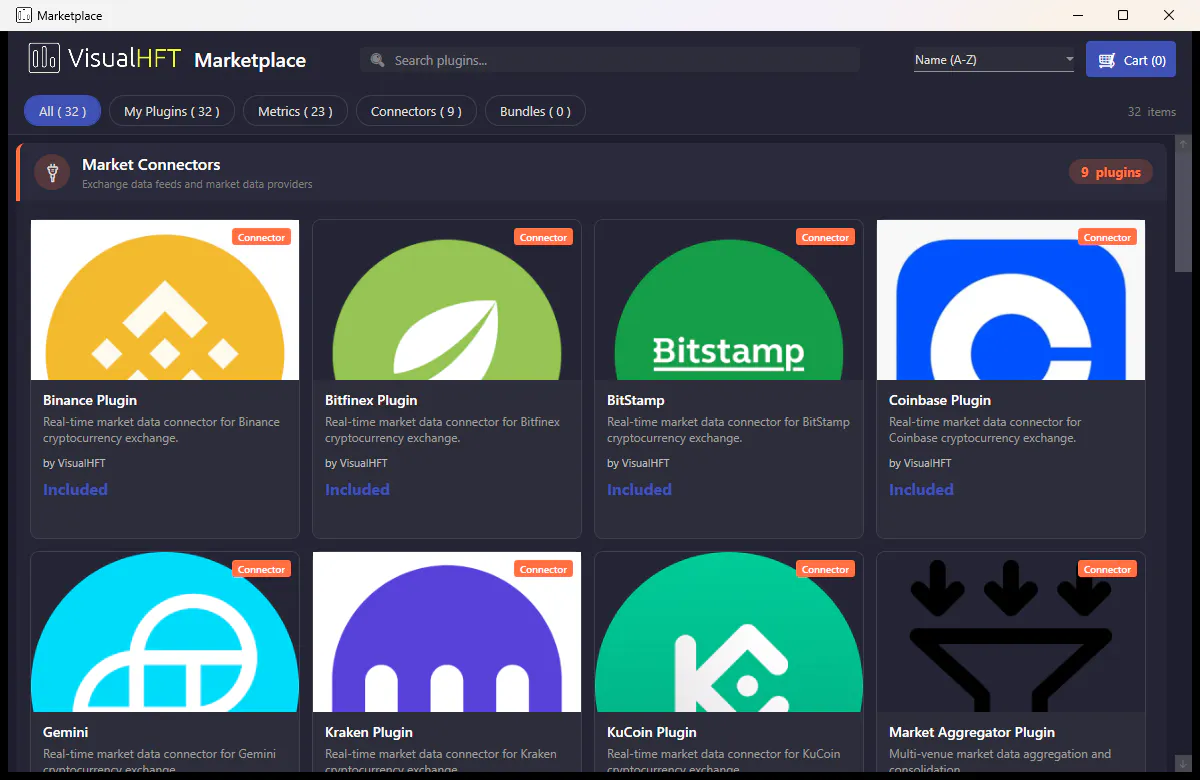Select the Kraken Plugin title
Screen dimensions: 1200x780
pos(369,732)
